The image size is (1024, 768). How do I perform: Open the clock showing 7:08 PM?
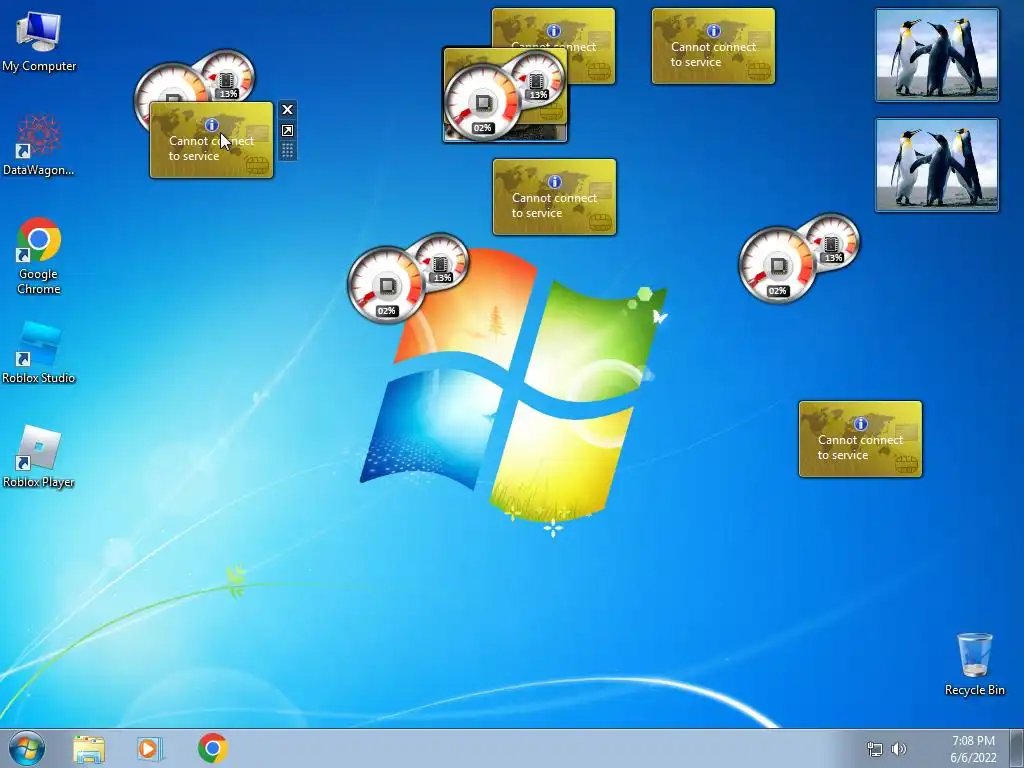point(973,749)
